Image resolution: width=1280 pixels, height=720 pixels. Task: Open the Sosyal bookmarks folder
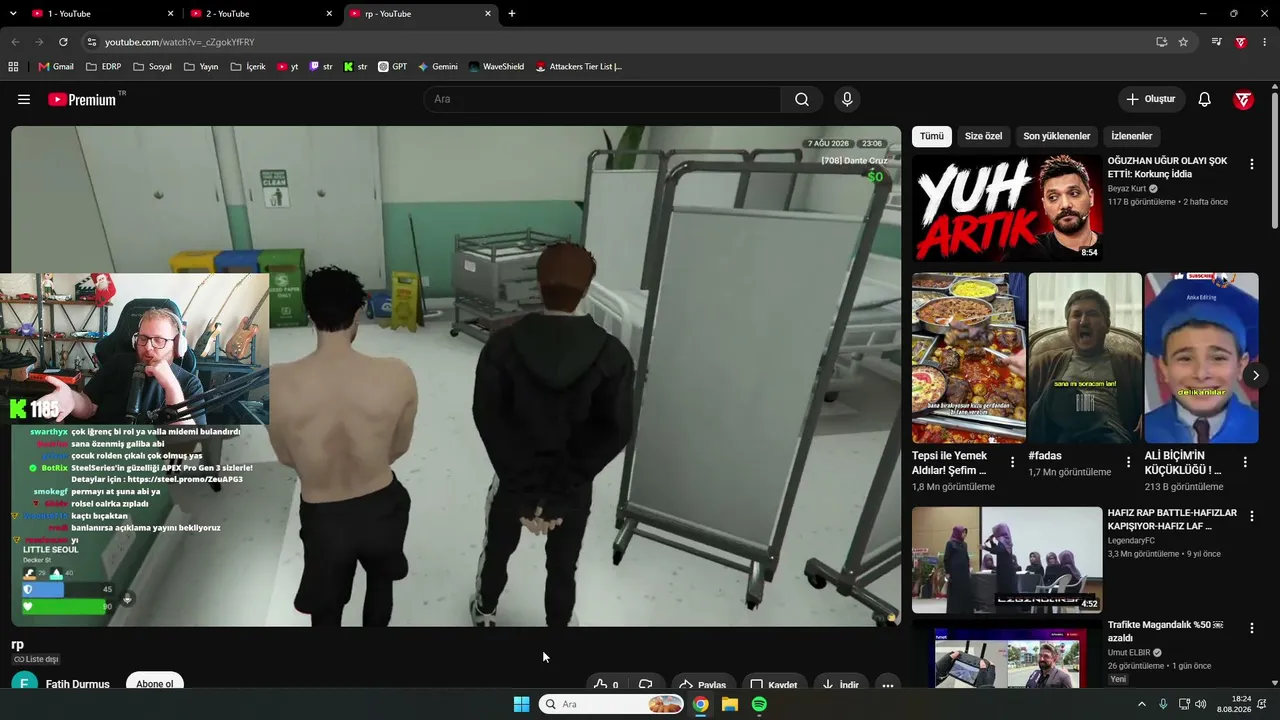(x=152, y=67)
